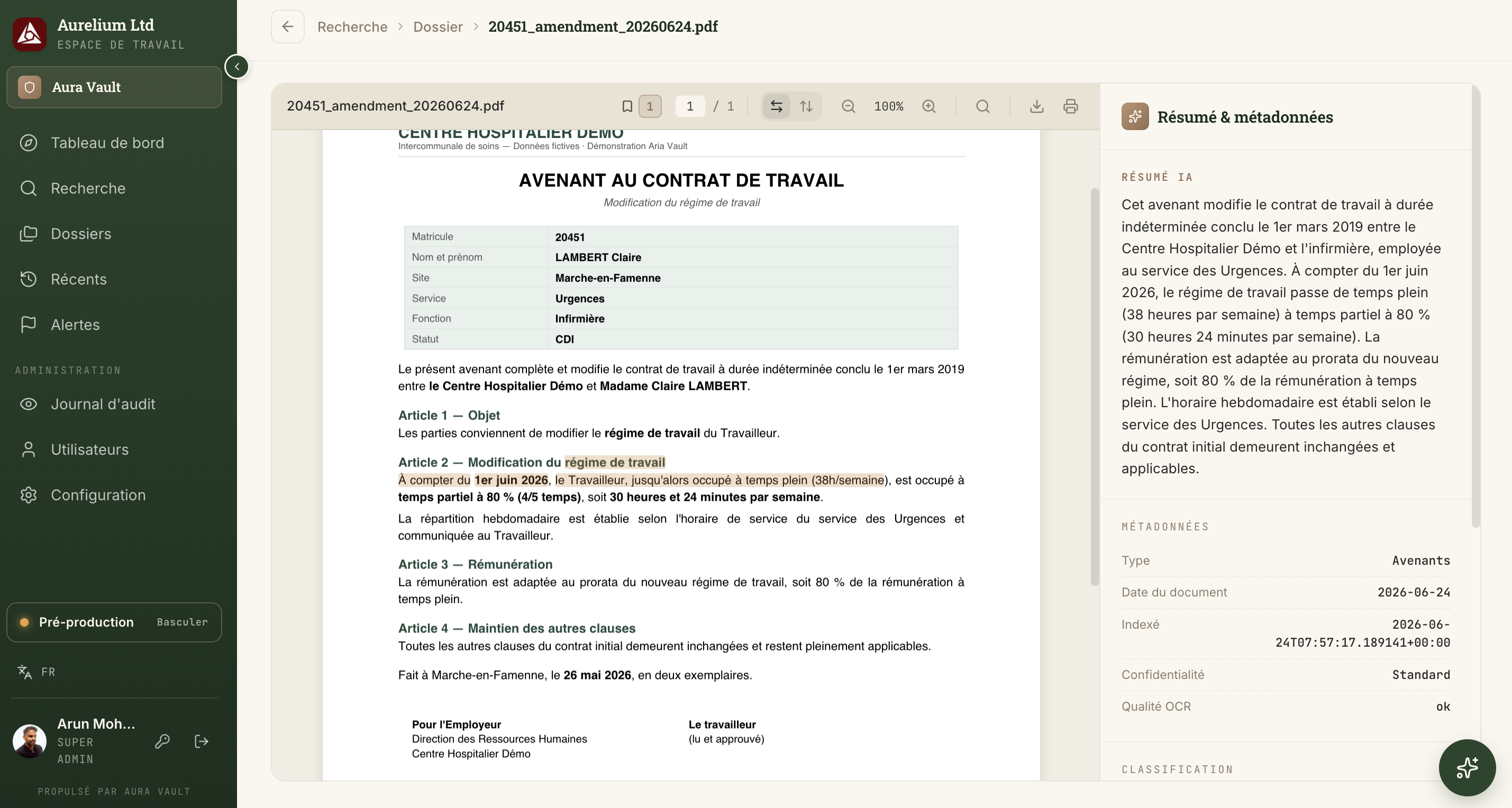This screenshot has height=808, width=1512.
Task: Open Récents in the sidebar
Action: (79, 279)
